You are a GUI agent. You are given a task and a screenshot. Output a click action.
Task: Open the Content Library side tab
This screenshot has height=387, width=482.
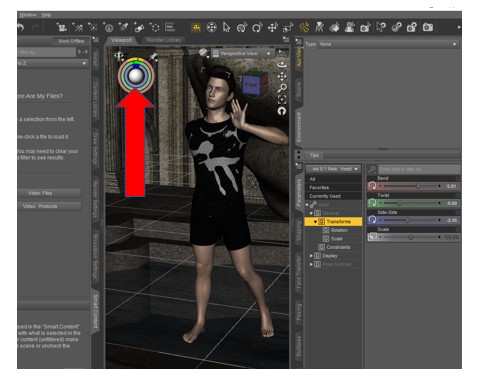95,99
